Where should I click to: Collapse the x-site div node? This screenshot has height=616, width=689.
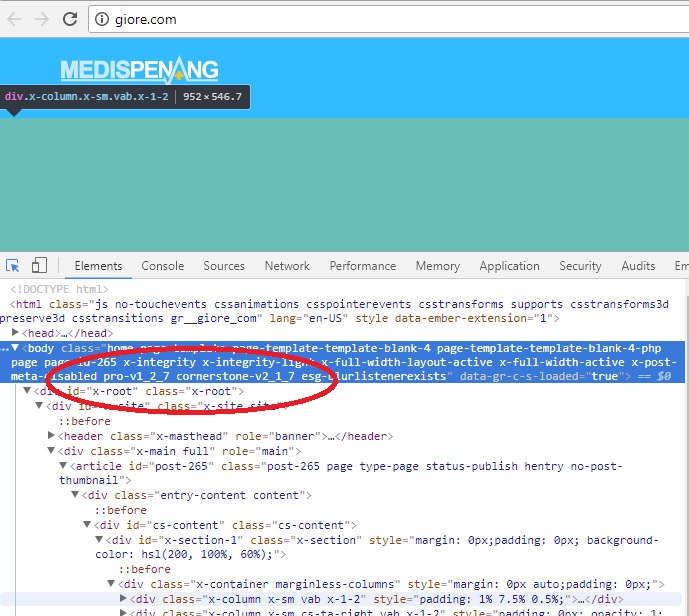click(x=39, y=405)
